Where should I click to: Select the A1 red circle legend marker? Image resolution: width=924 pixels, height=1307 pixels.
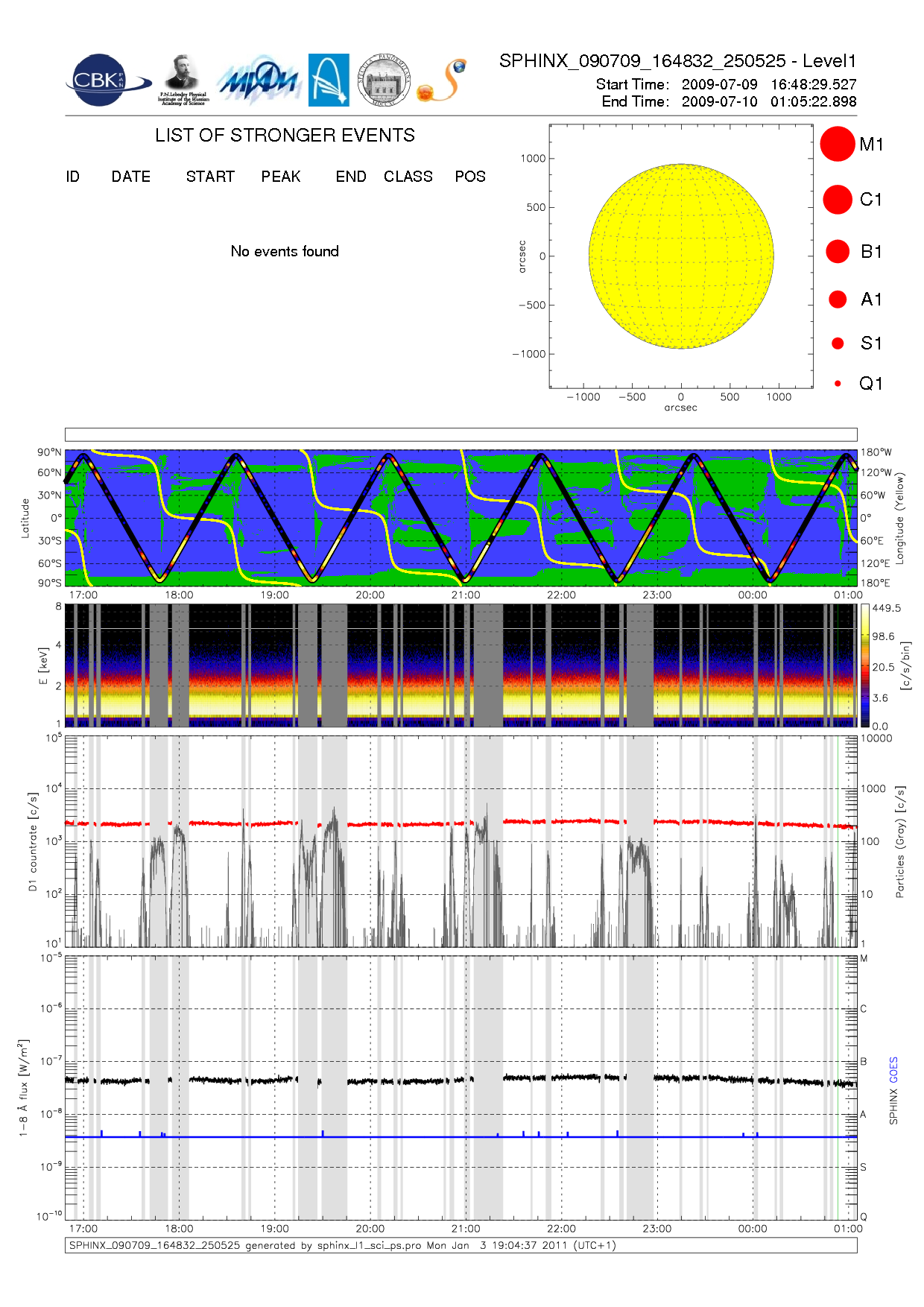(838, 300)
